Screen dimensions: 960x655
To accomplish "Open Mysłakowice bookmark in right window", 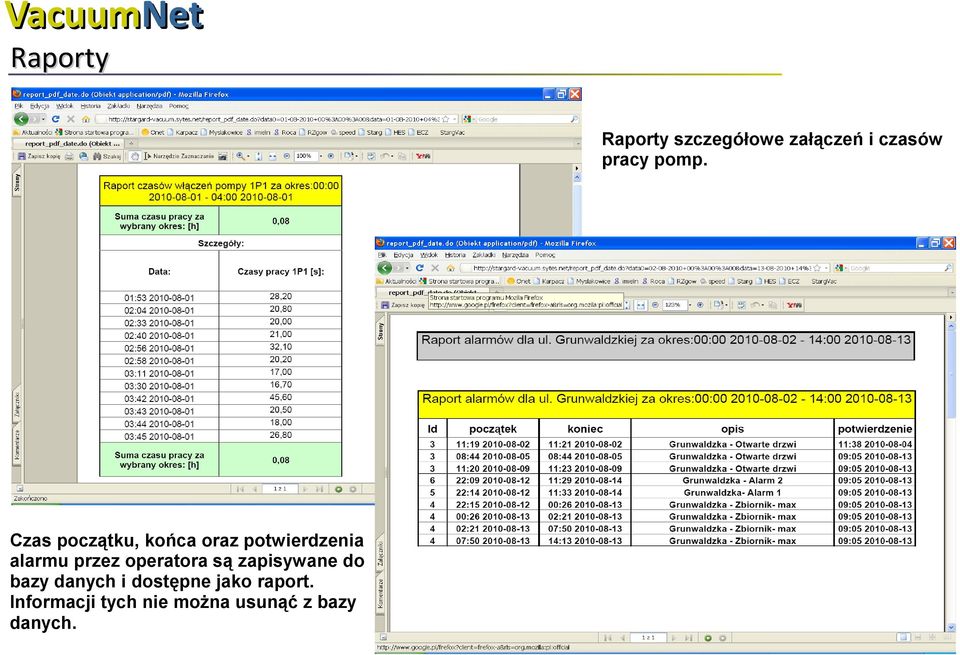I will (x=588, y=281).
